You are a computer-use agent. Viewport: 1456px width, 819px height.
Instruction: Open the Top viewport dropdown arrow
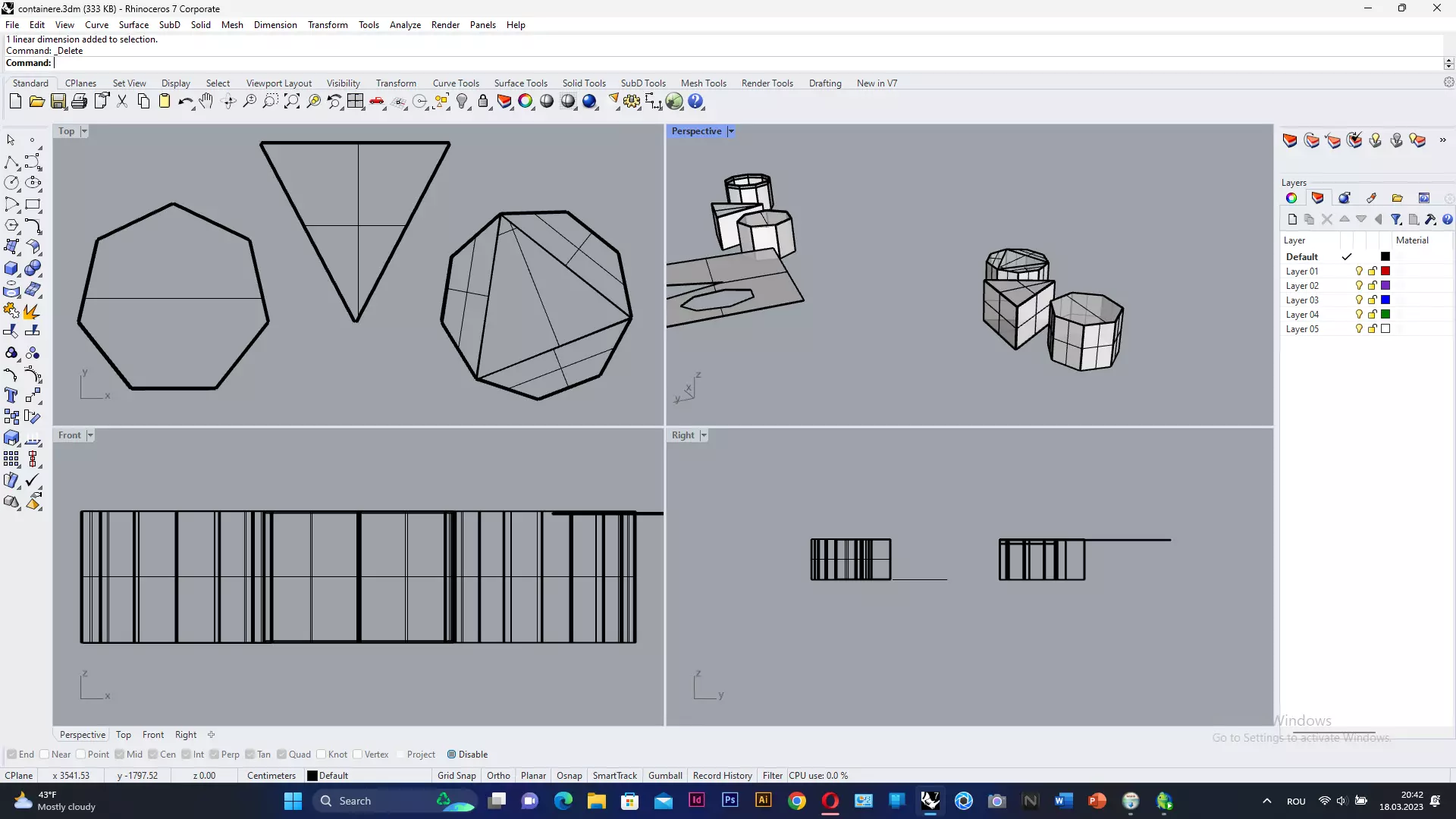point(84,131)
